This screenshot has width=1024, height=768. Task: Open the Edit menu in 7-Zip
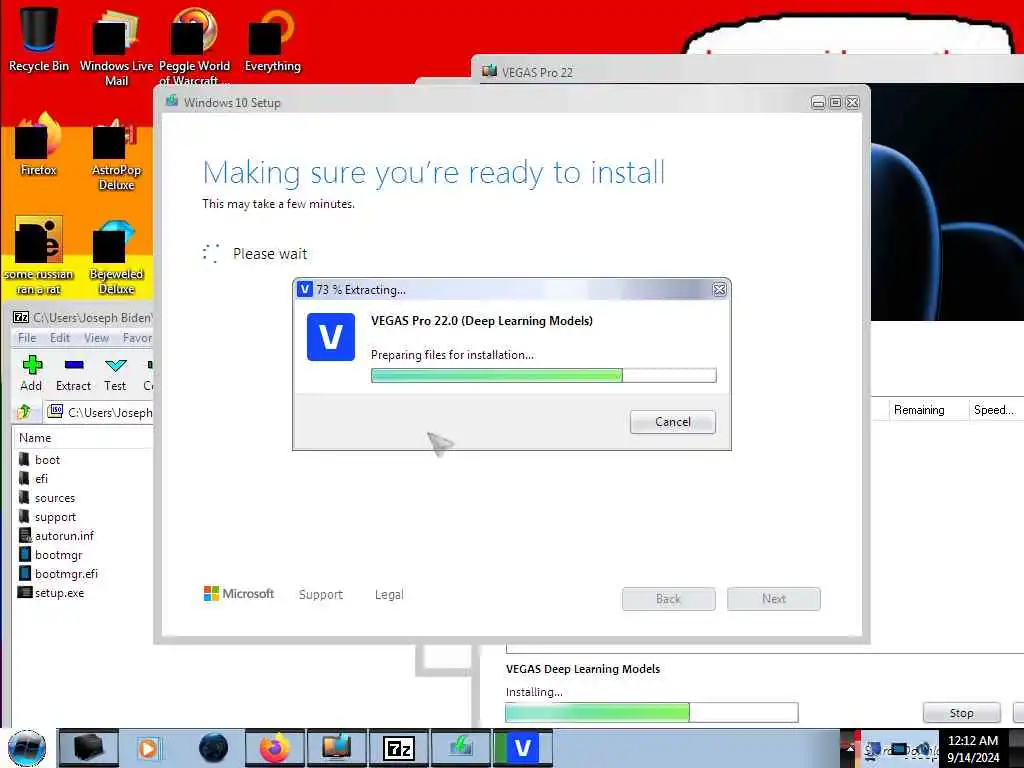click(x=59, y=338)
